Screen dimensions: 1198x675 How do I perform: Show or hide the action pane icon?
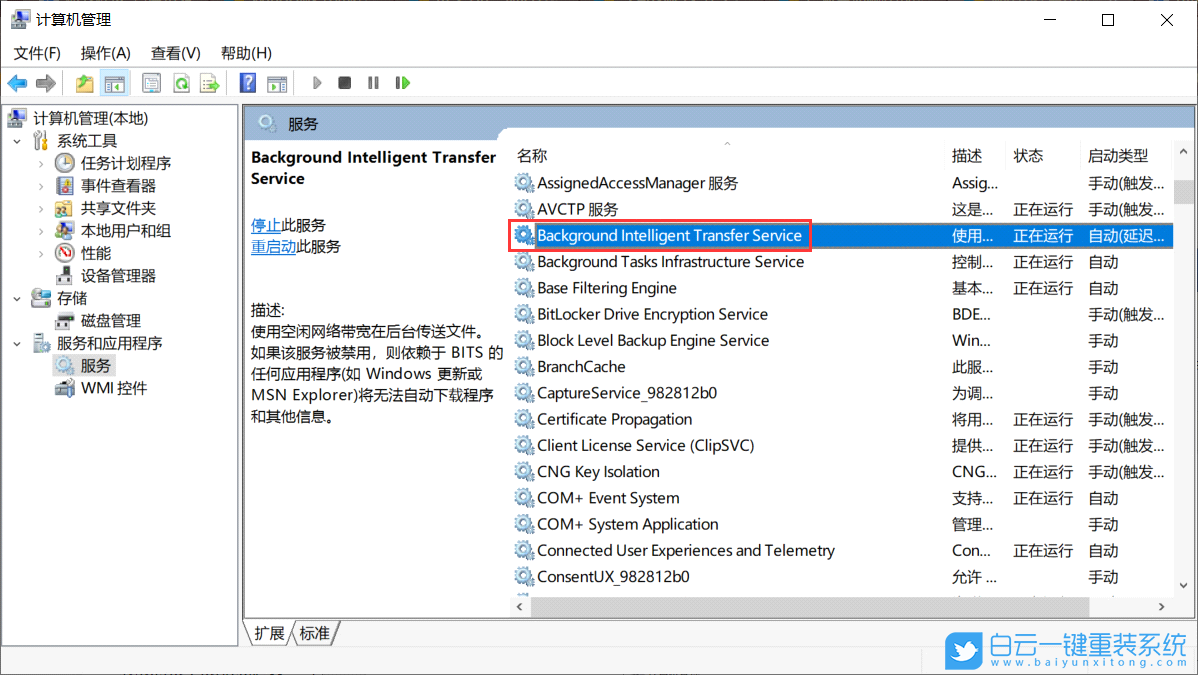(277, 83)
